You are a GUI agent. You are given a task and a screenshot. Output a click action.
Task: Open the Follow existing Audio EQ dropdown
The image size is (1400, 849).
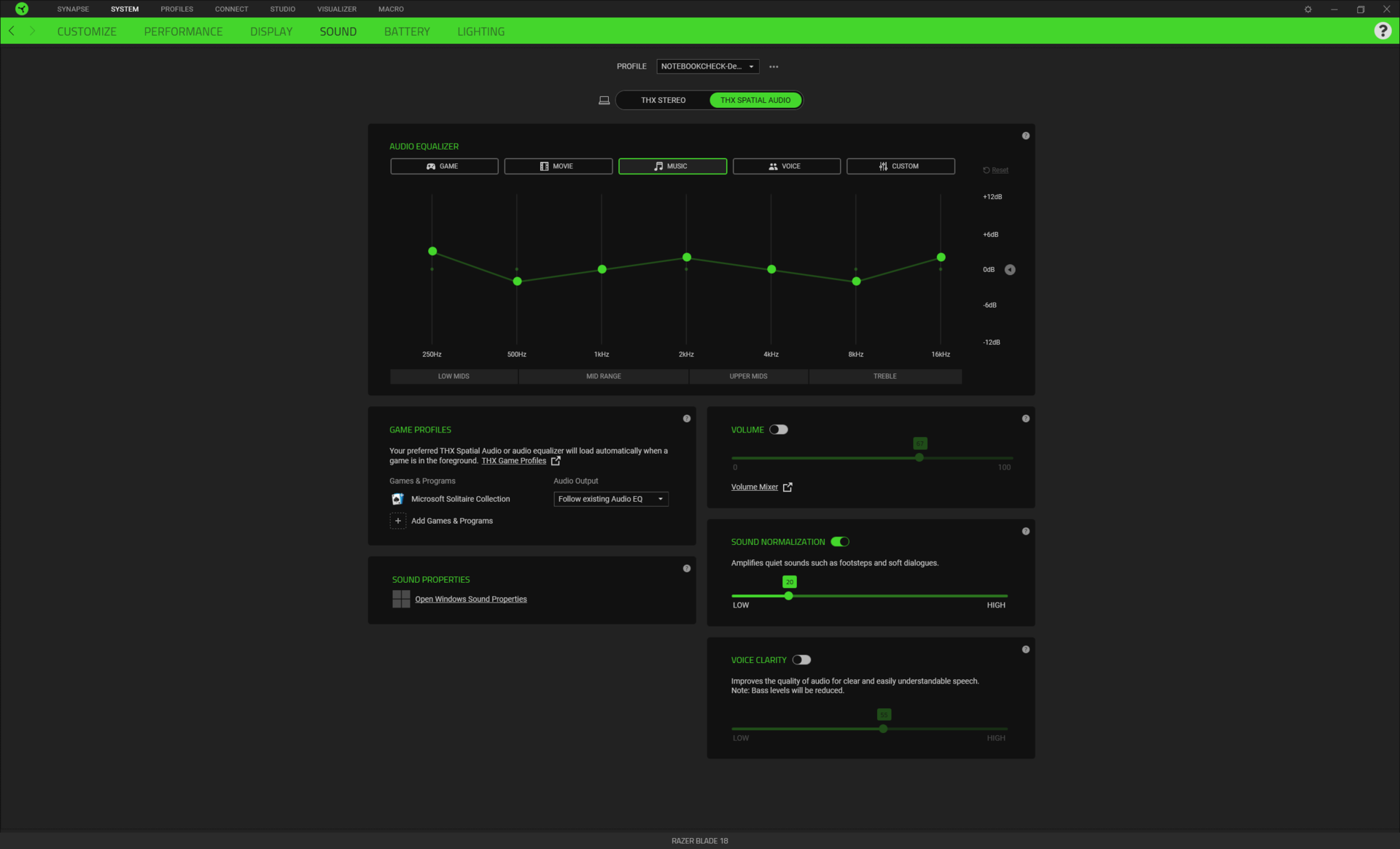[x=610, y=499]
